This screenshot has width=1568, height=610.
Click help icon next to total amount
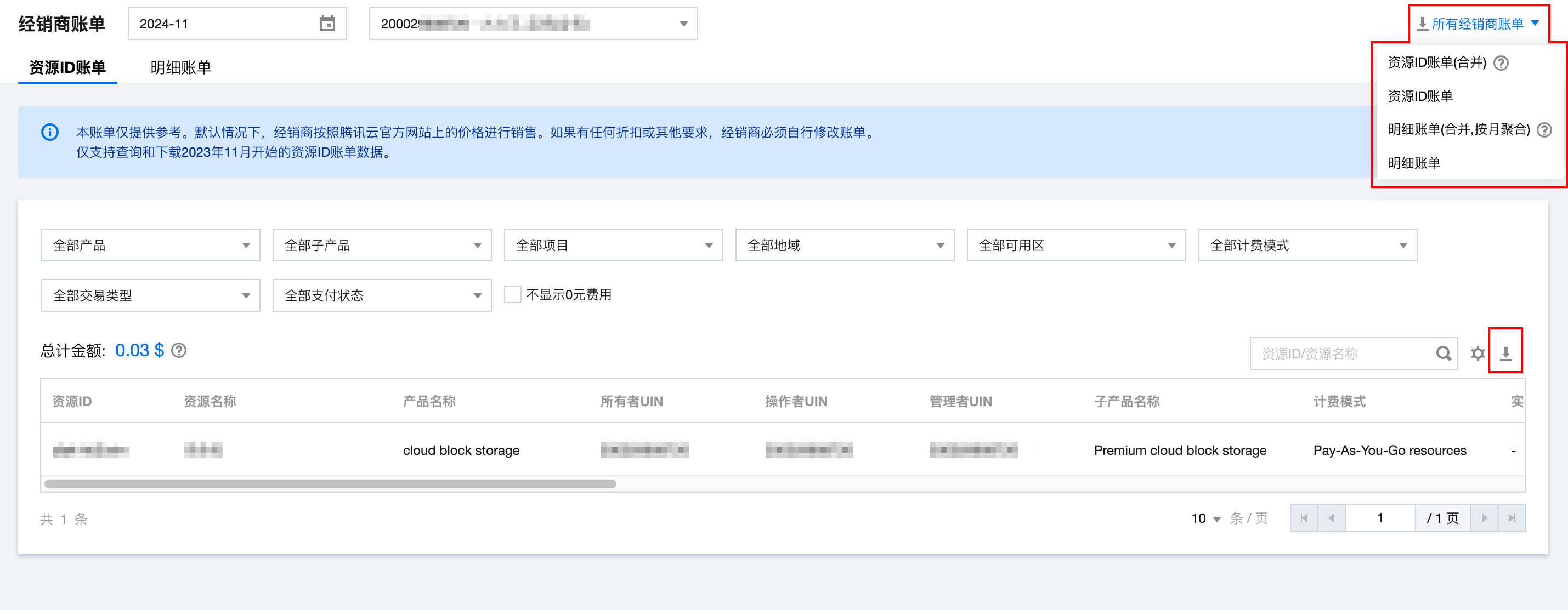point(178,350)
